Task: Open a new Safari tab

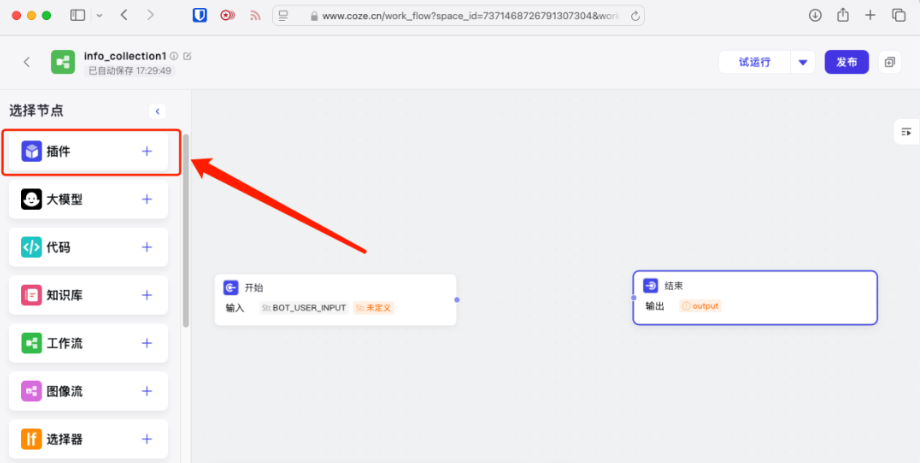Action: tap(870, 16)
